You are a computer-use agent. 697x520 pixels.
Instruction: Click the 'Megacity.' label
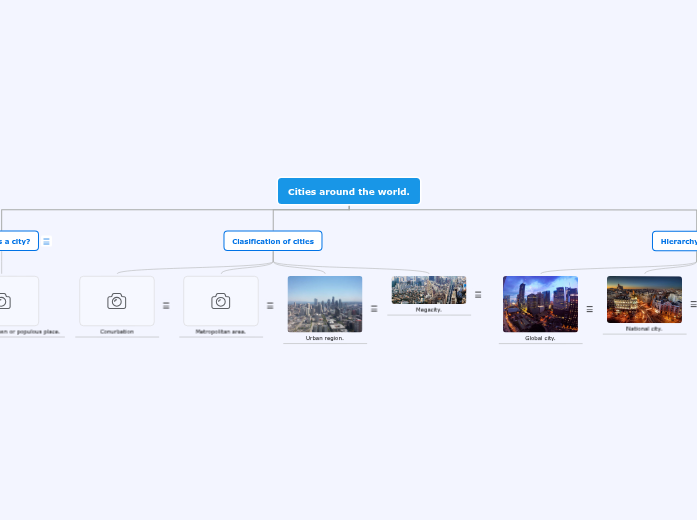click(429, 310)
